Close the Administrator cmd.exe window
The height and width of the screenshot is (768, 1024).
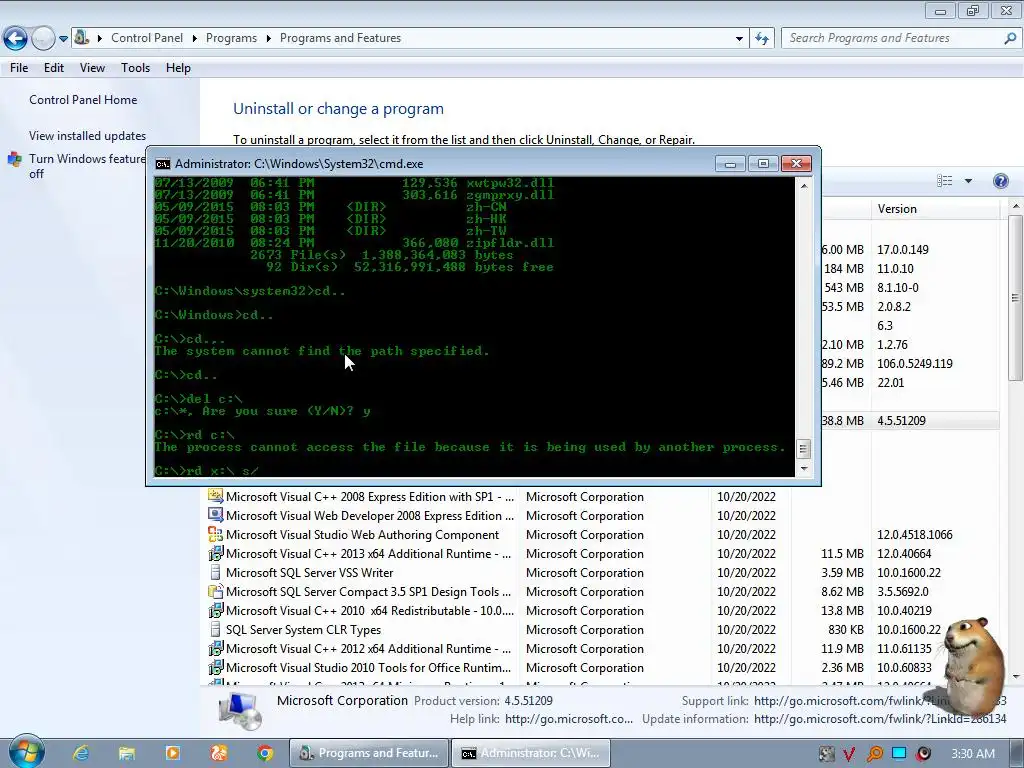(796, 163)
